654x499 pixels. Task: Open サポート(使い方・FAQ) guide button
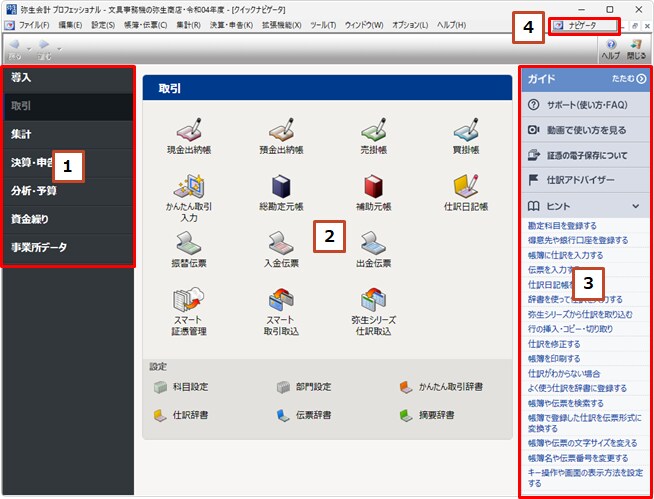(585, 105)
